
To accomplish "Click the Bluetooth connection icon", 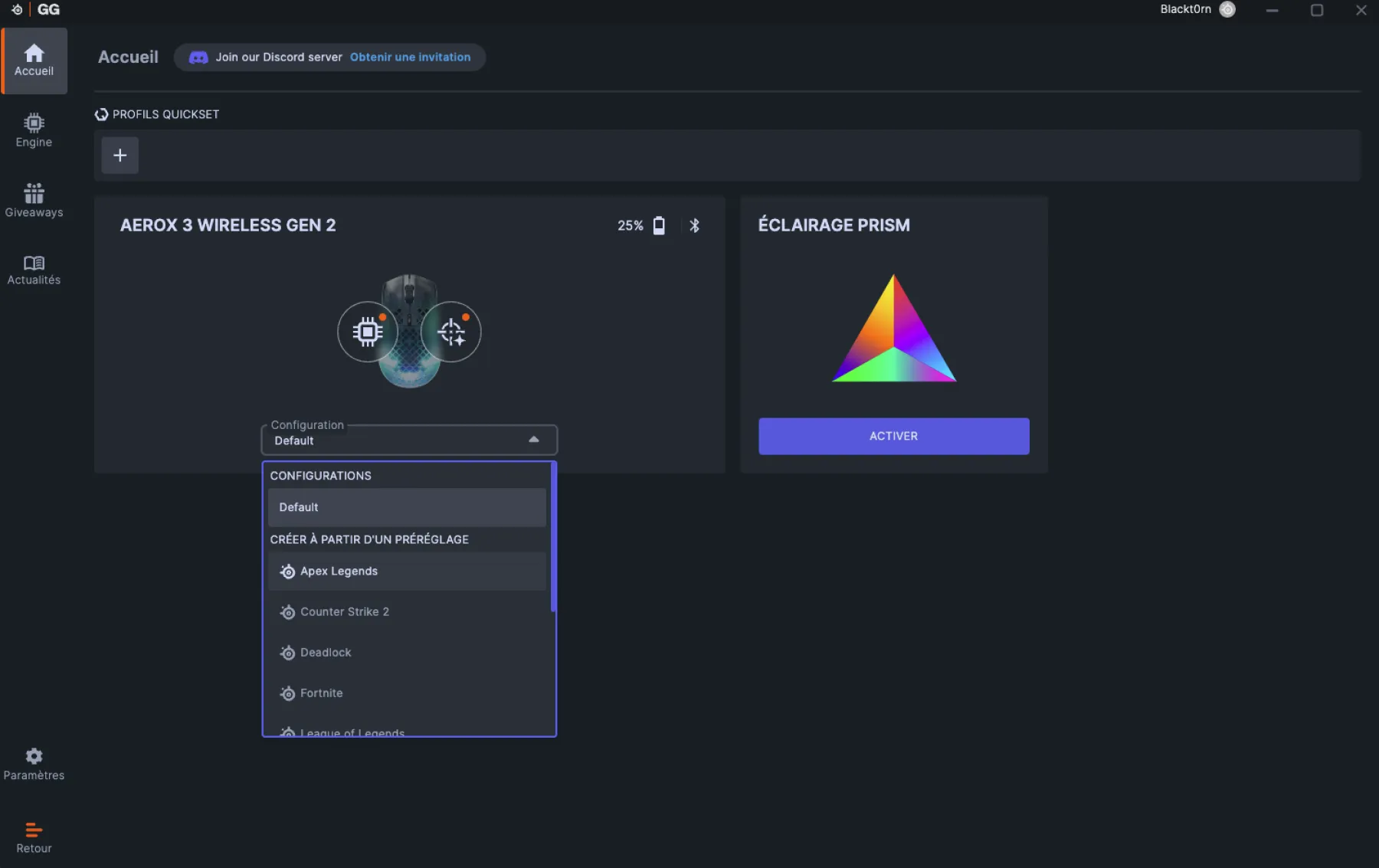I will [x=695, y=225].
